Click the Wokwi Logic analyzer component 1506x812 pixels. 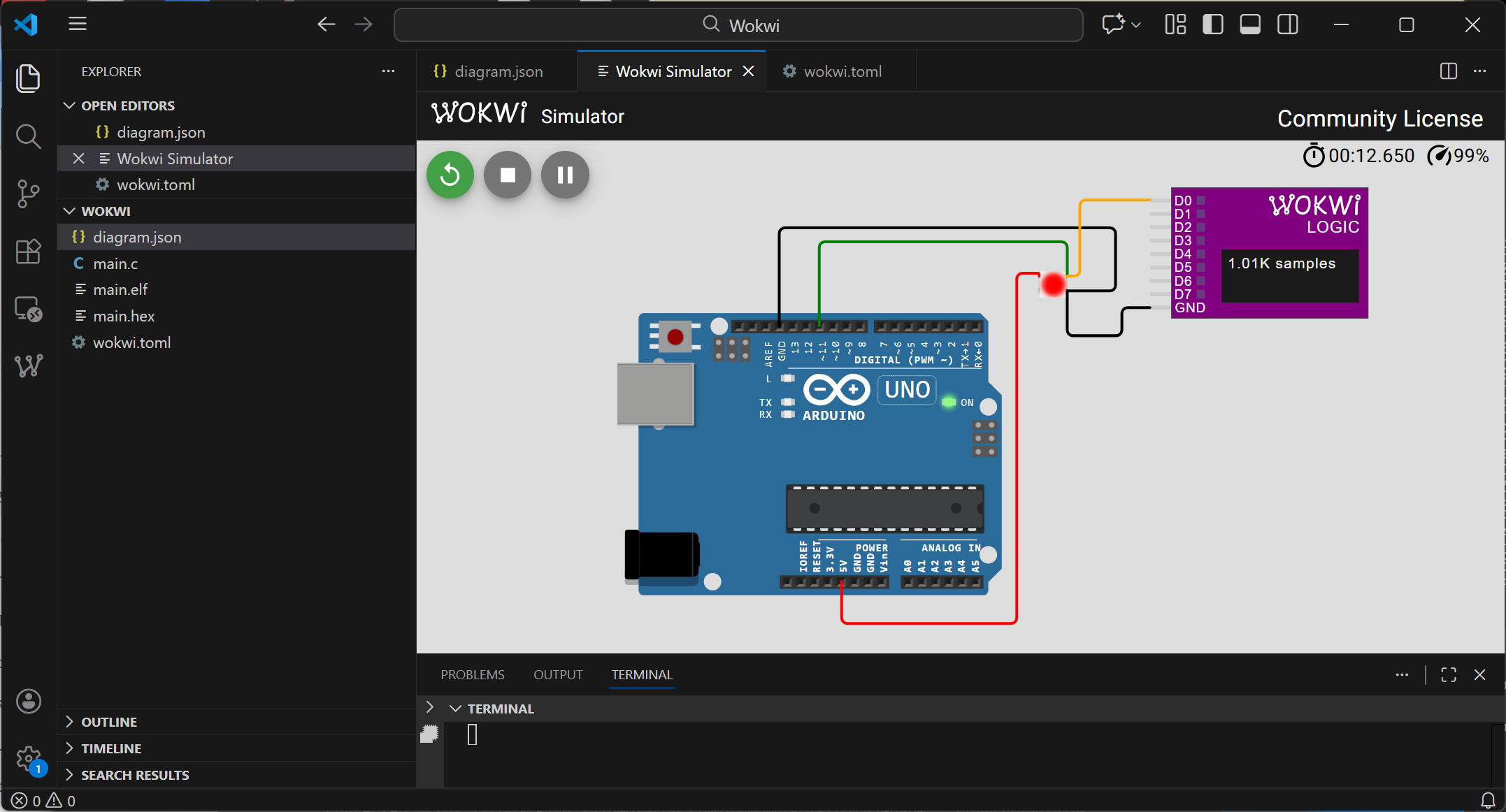tap(1269, 253)
